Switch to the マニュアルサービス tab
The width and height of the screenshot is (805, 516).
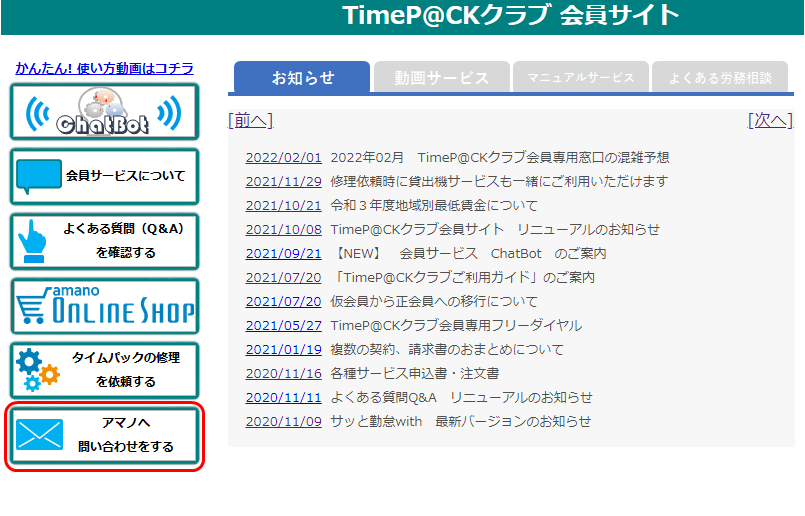(581, 77)
